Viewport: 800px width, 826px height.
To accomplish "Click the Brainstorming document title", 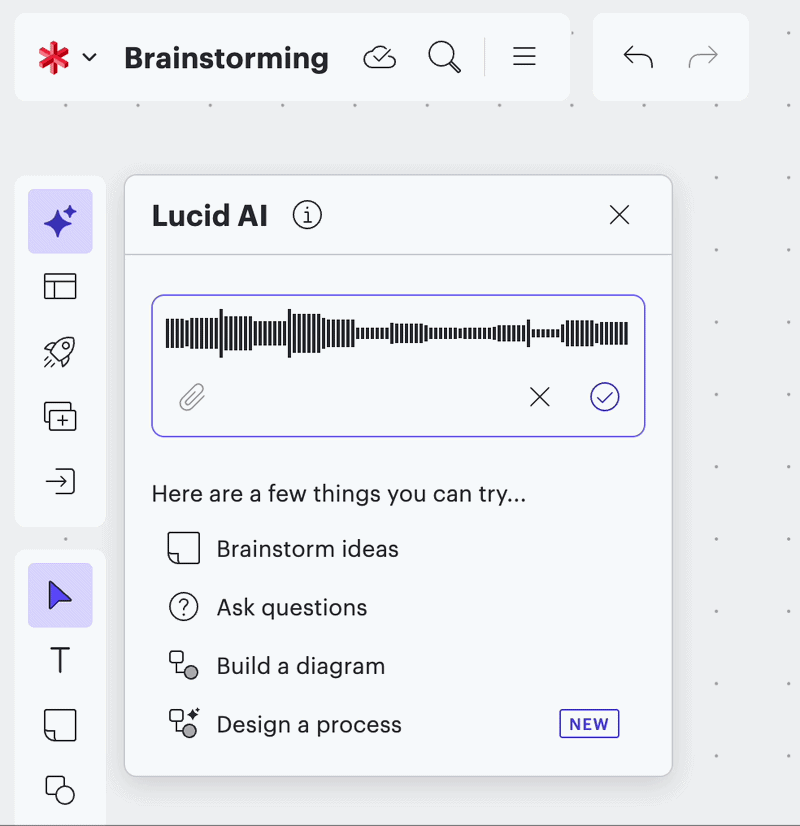I will (x=226, y=58).
